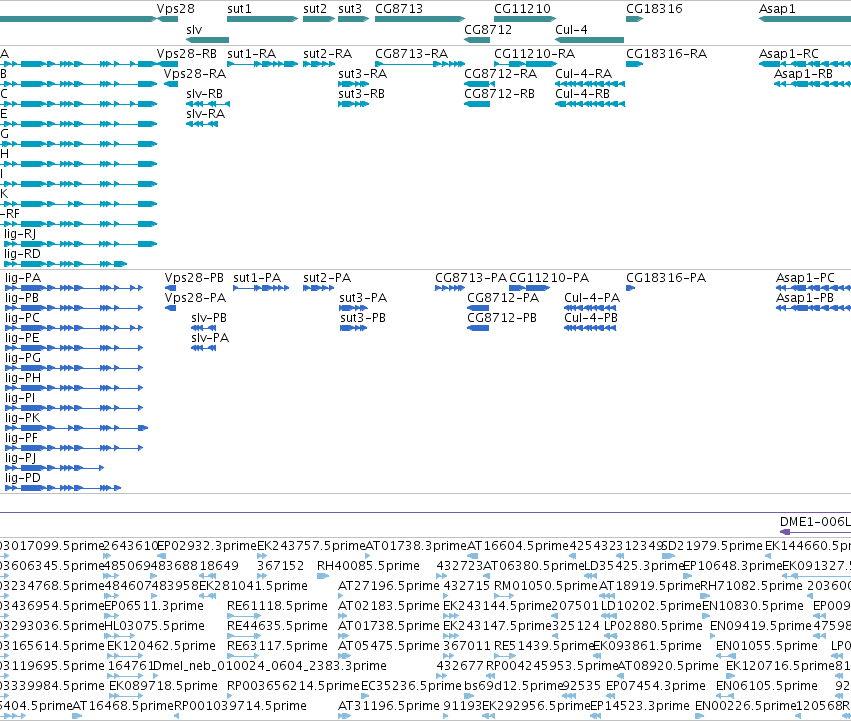Select protein CG8712-PB
Image resolution: width=851 pixels, height=721 pixels.
click(x=478, y=328)
